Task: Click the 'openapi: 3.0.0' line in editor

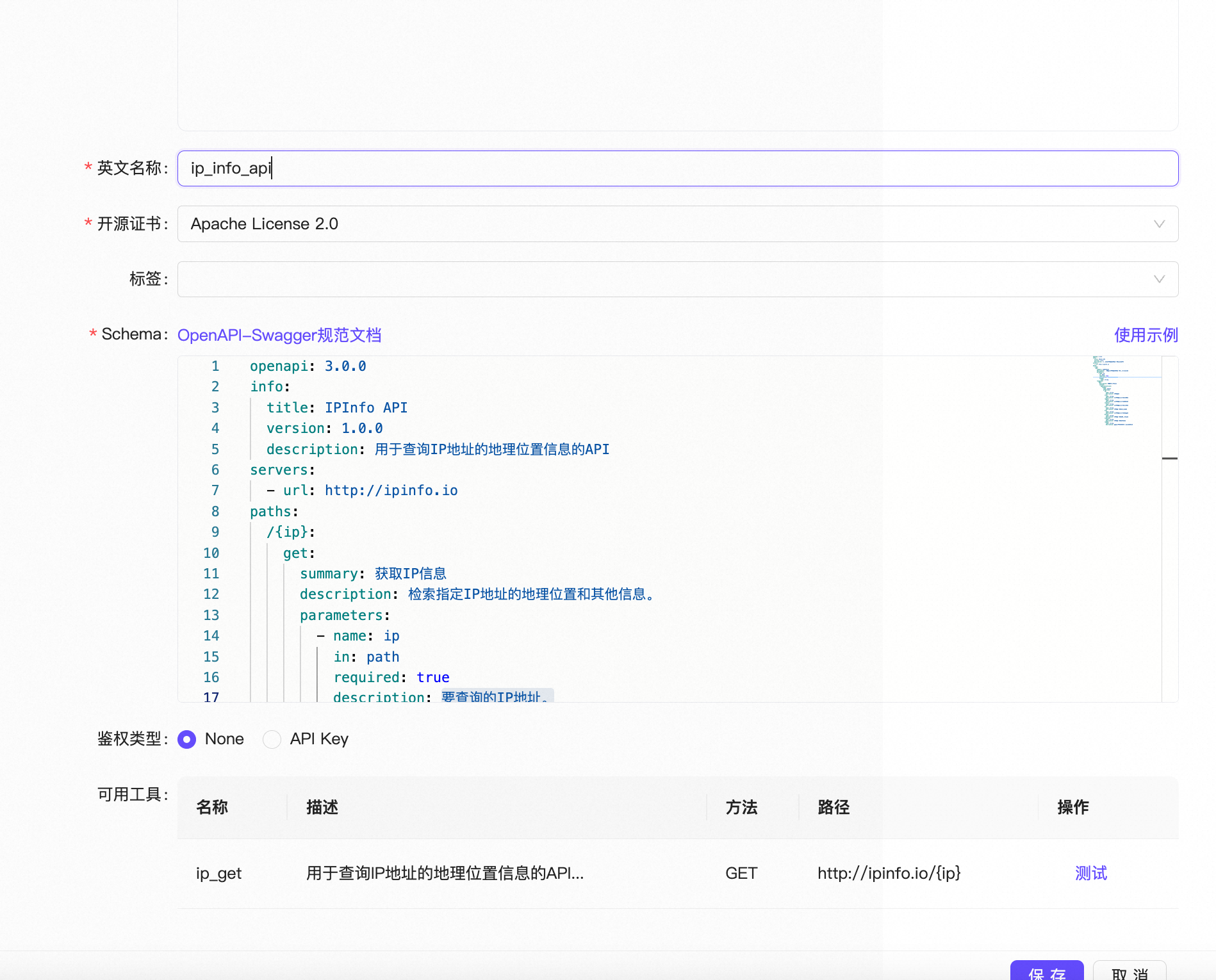Action: [x=308, y=366]
